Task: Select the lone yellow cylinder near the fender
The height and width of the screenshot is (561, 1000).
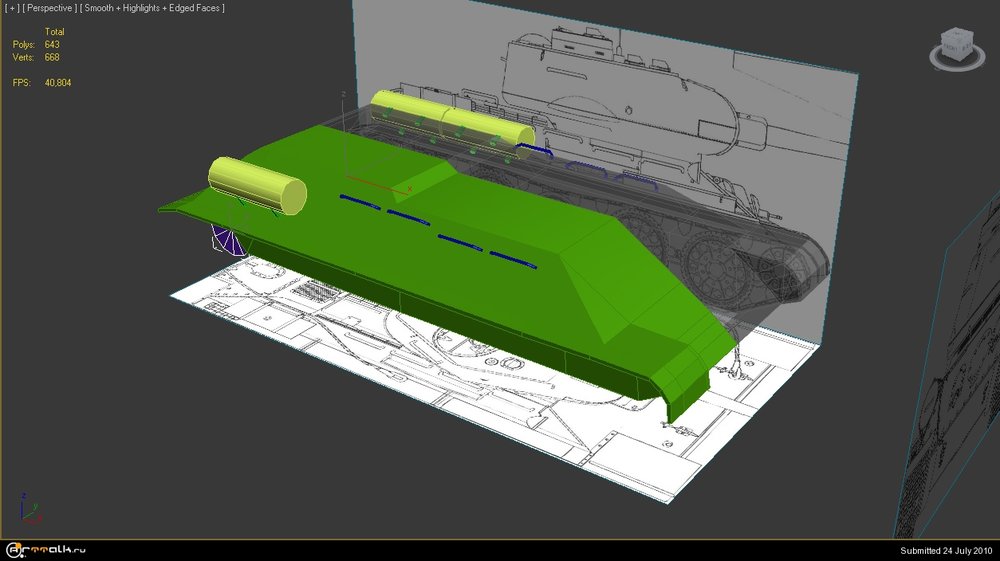Action: tap(256, 184)
